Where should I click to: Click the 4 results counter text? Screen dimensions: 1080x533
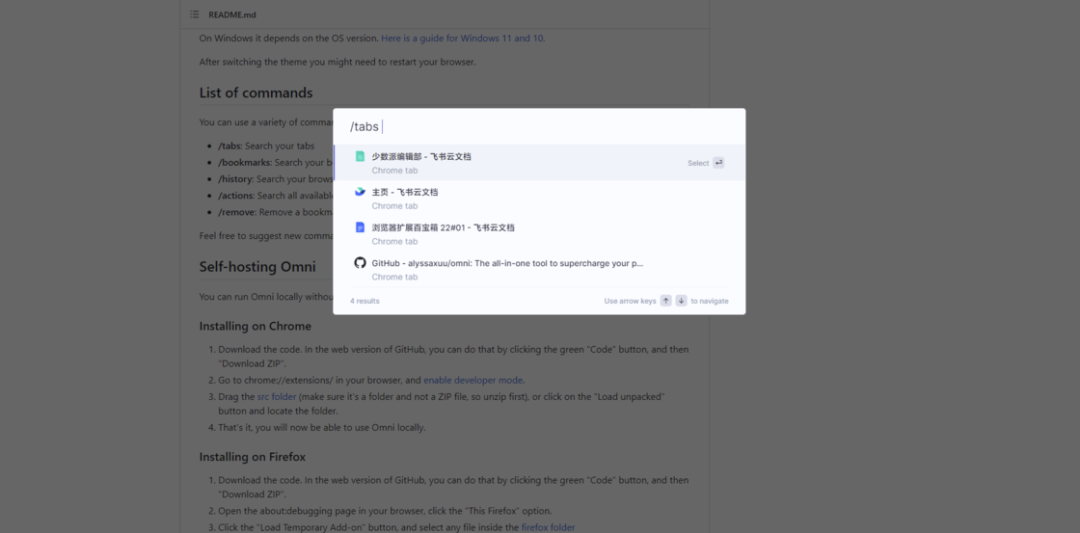(x=364, y=301)
